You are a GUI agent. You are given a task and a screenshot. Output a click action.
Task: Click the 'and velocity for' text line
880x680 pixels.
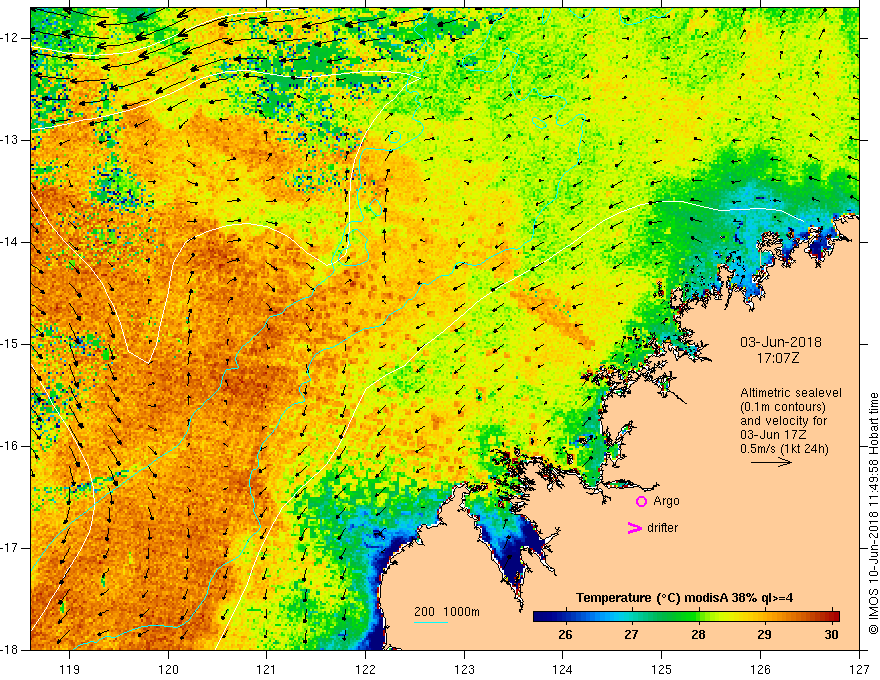(x=783, y=421)
